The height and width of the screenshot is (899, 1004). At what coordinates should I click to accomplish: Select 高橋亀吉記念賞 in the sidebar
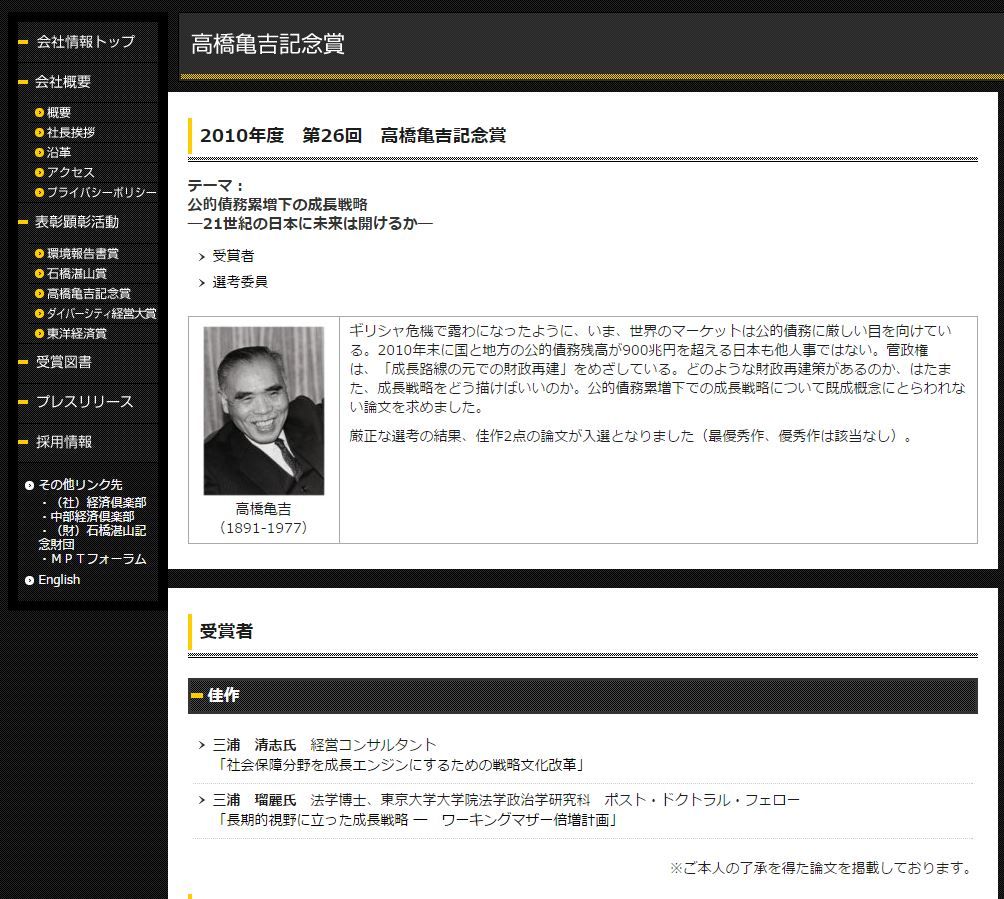pos(89,293)
